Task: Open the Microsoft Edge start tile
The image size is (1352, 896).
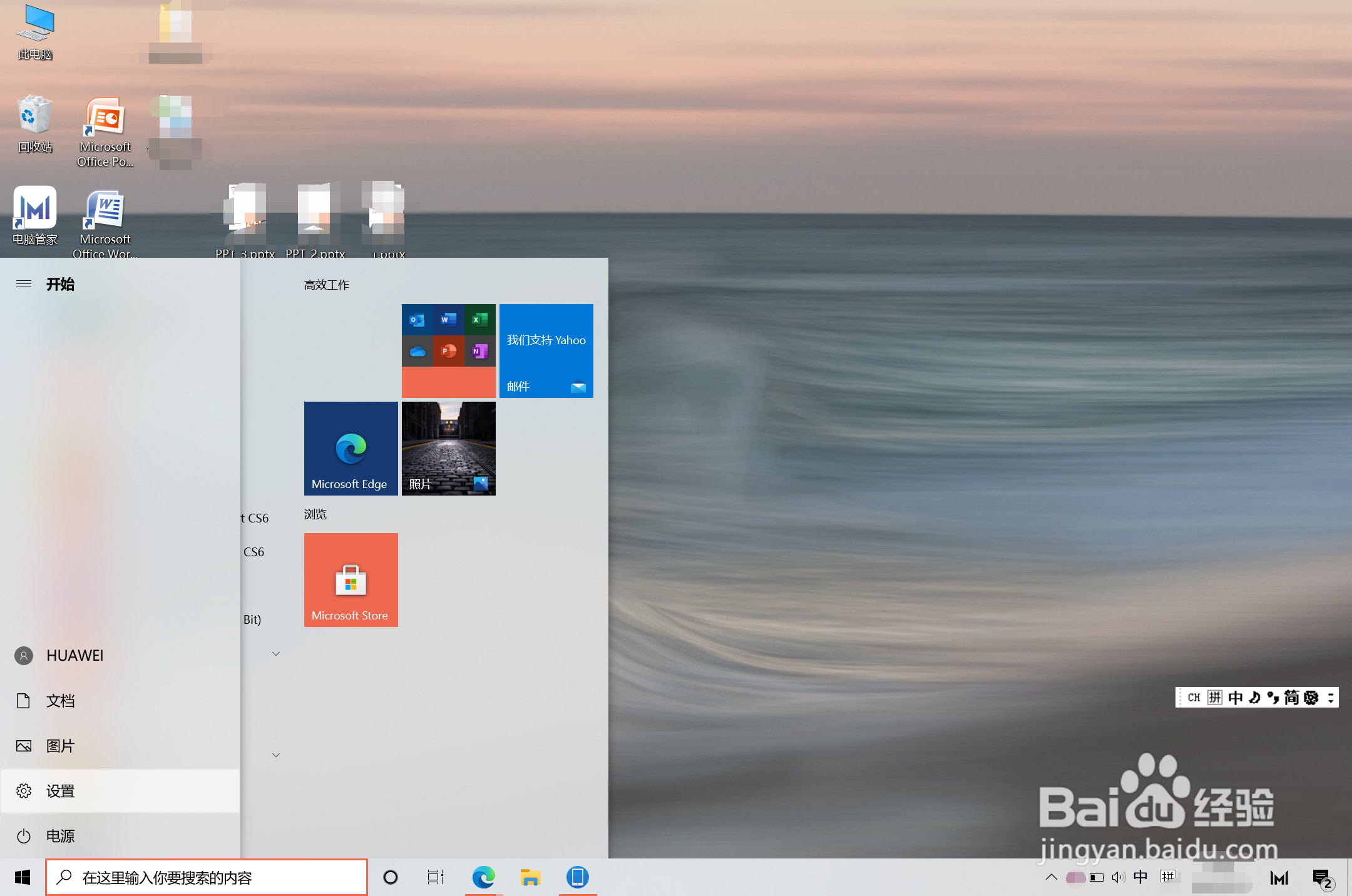Action: click(351, 448)
